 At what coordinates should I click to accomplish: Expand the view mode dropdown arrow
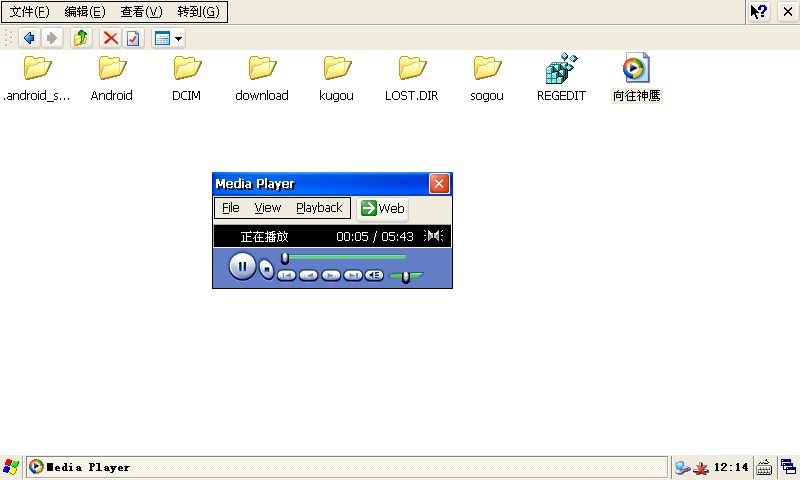(x=178, y=38)
